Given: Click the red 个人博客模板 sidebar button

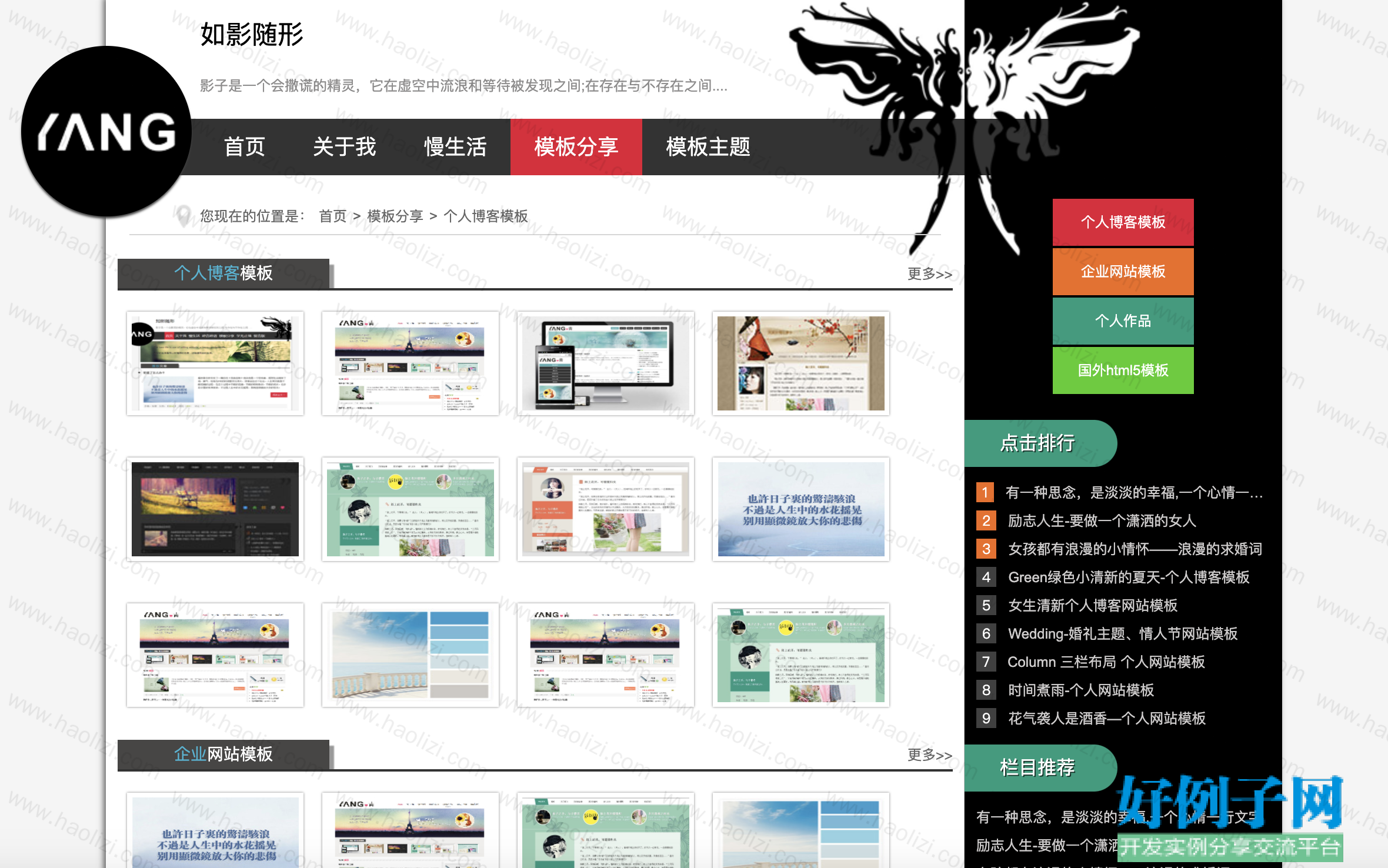Looking at the screenshot, I should (x=1123, y=222).
